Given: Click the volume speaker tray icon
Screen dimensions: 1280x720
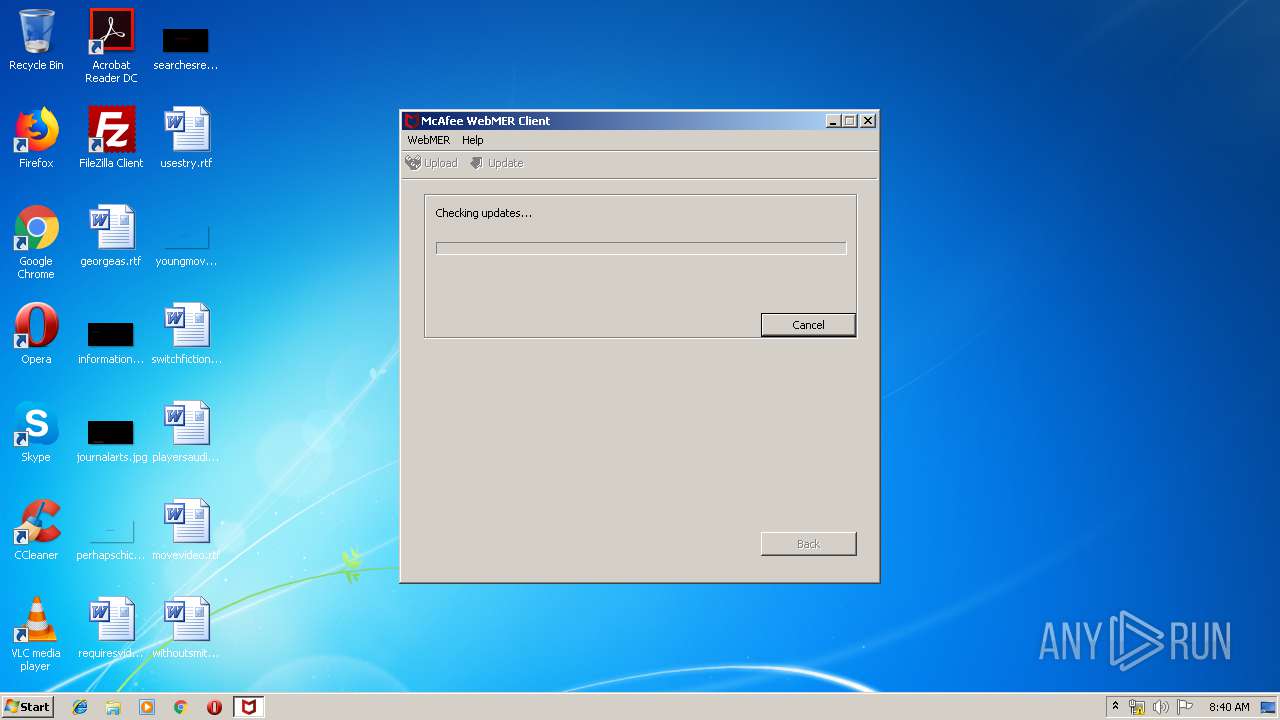Looking at the screenshot, I should (x=1161, y=707).
